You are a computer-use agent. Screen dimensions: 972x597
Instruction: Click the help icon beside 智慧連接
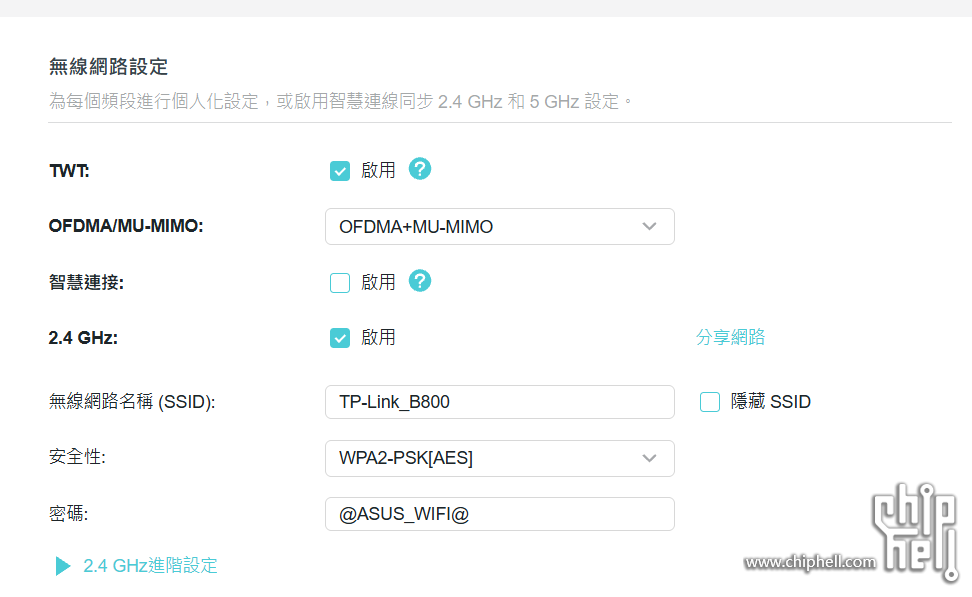click(x=420, y=281)
